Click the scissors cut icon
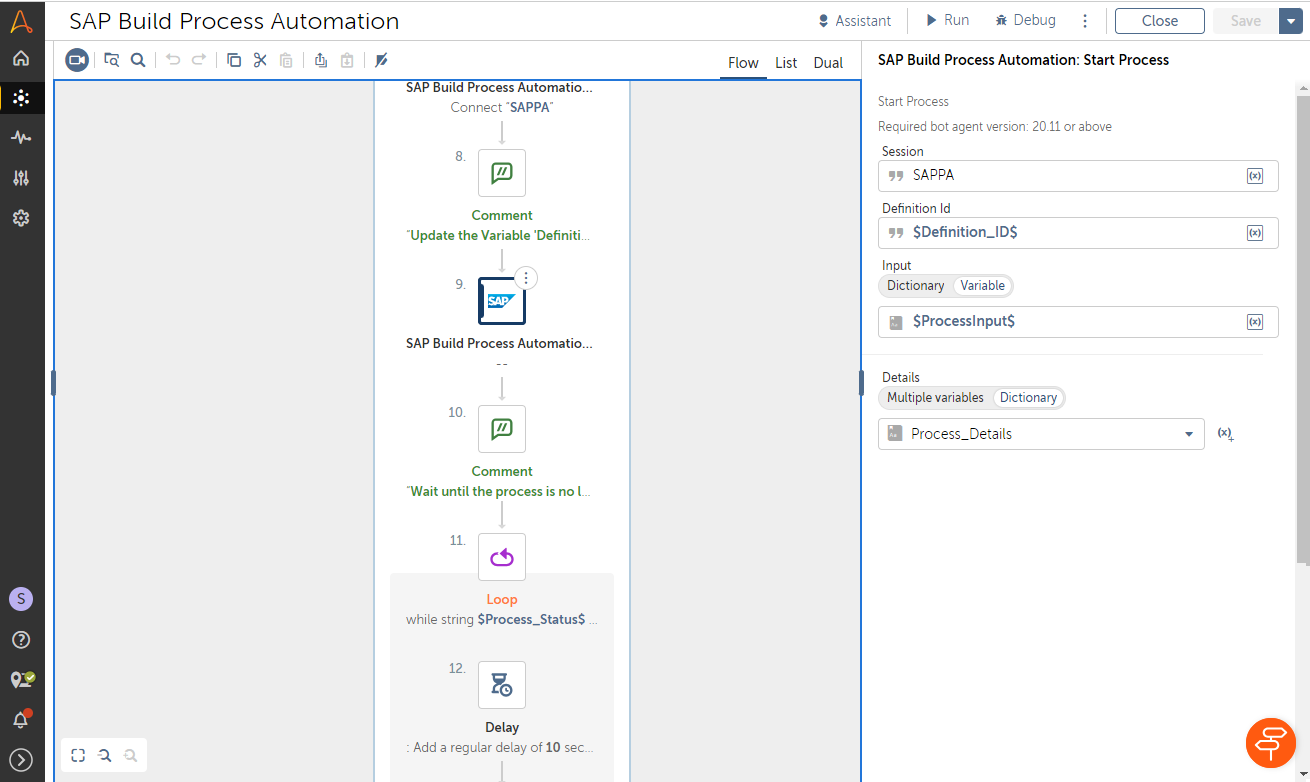This screenshot has width=1310, height=782. [260, 60]
